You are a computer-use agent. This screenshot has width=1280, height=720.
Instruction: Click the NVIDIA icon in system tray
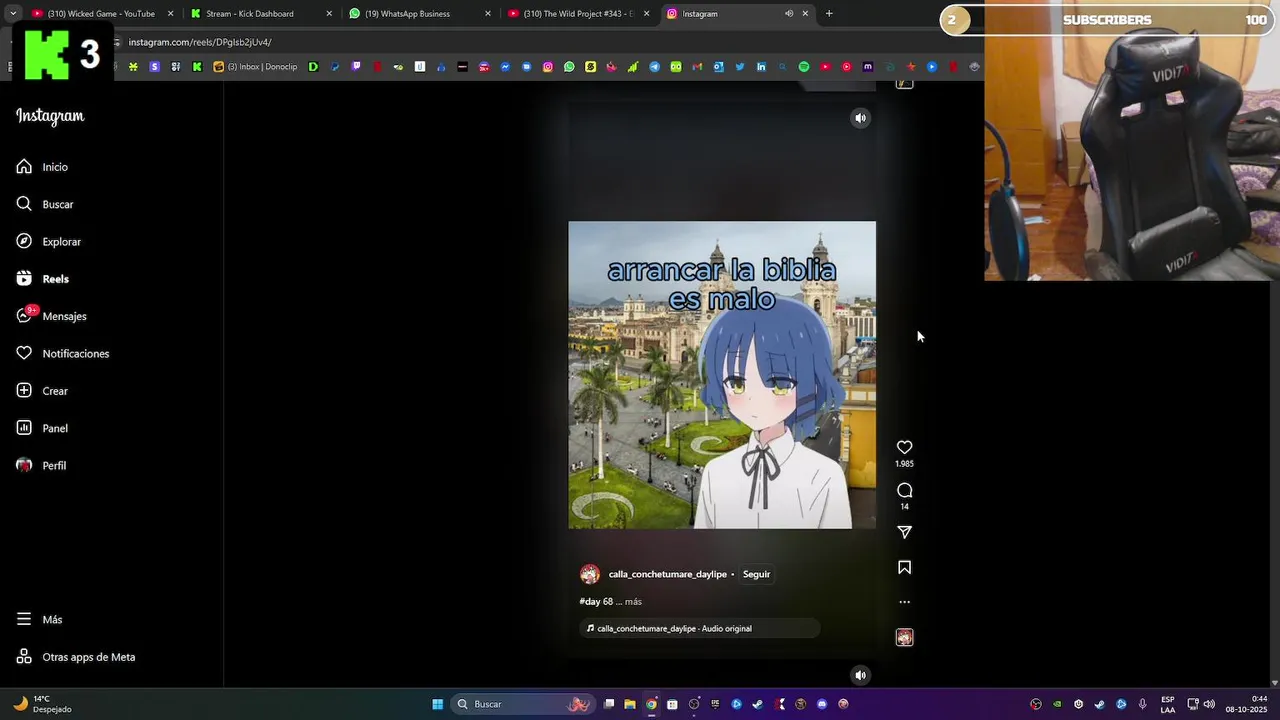tap(1057, 704)
